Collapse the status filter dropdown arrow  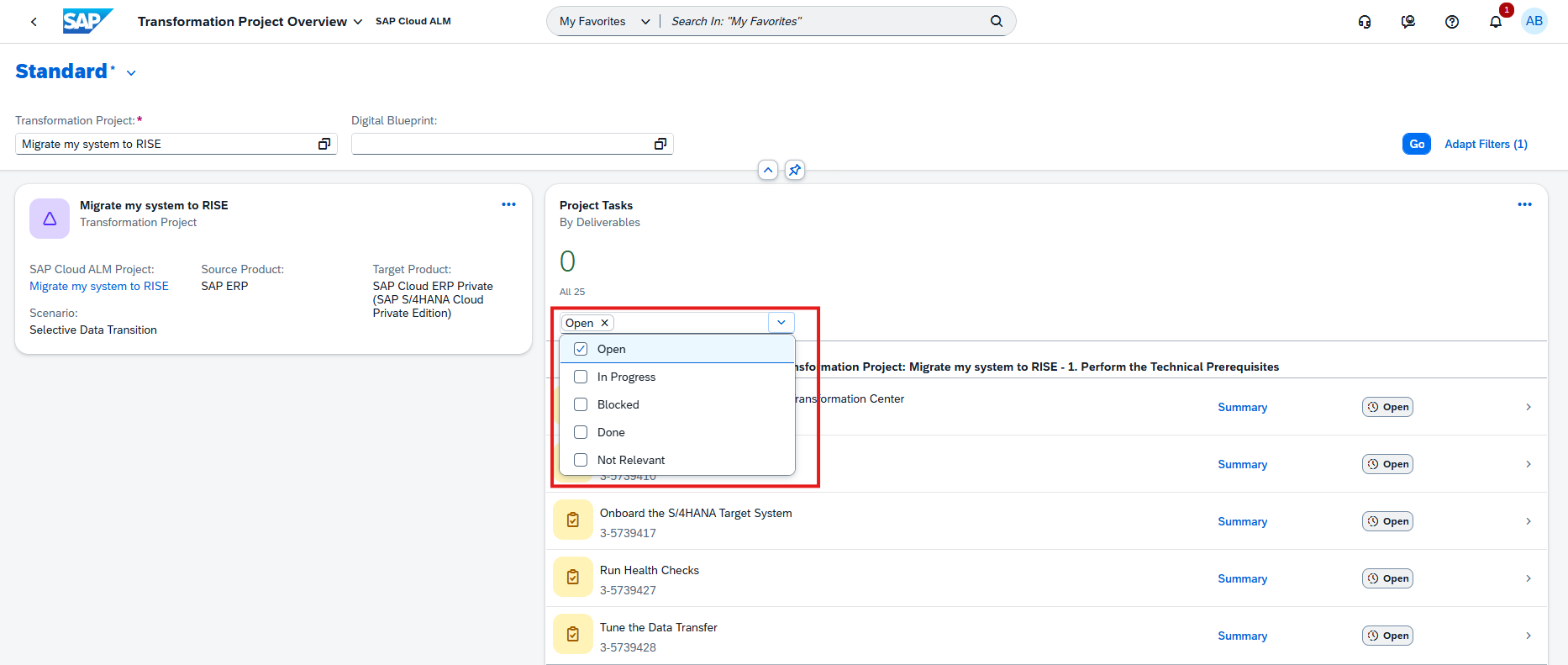(x=781, y=323)
